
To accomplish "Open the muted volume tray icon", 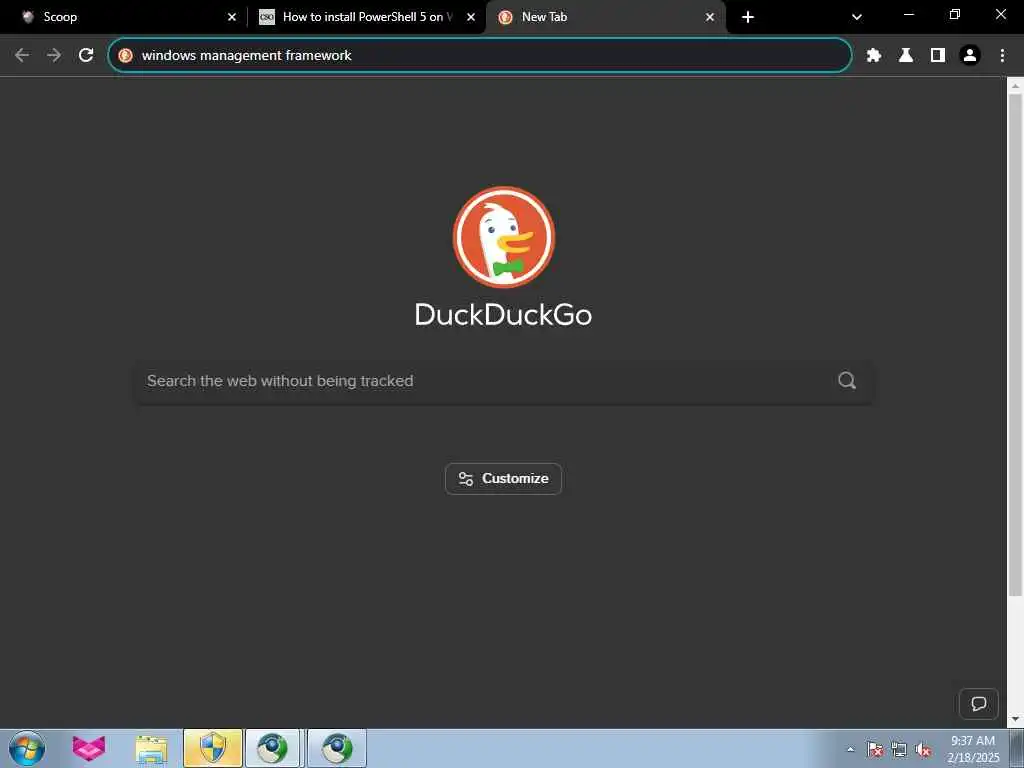I will click(923, 749).
